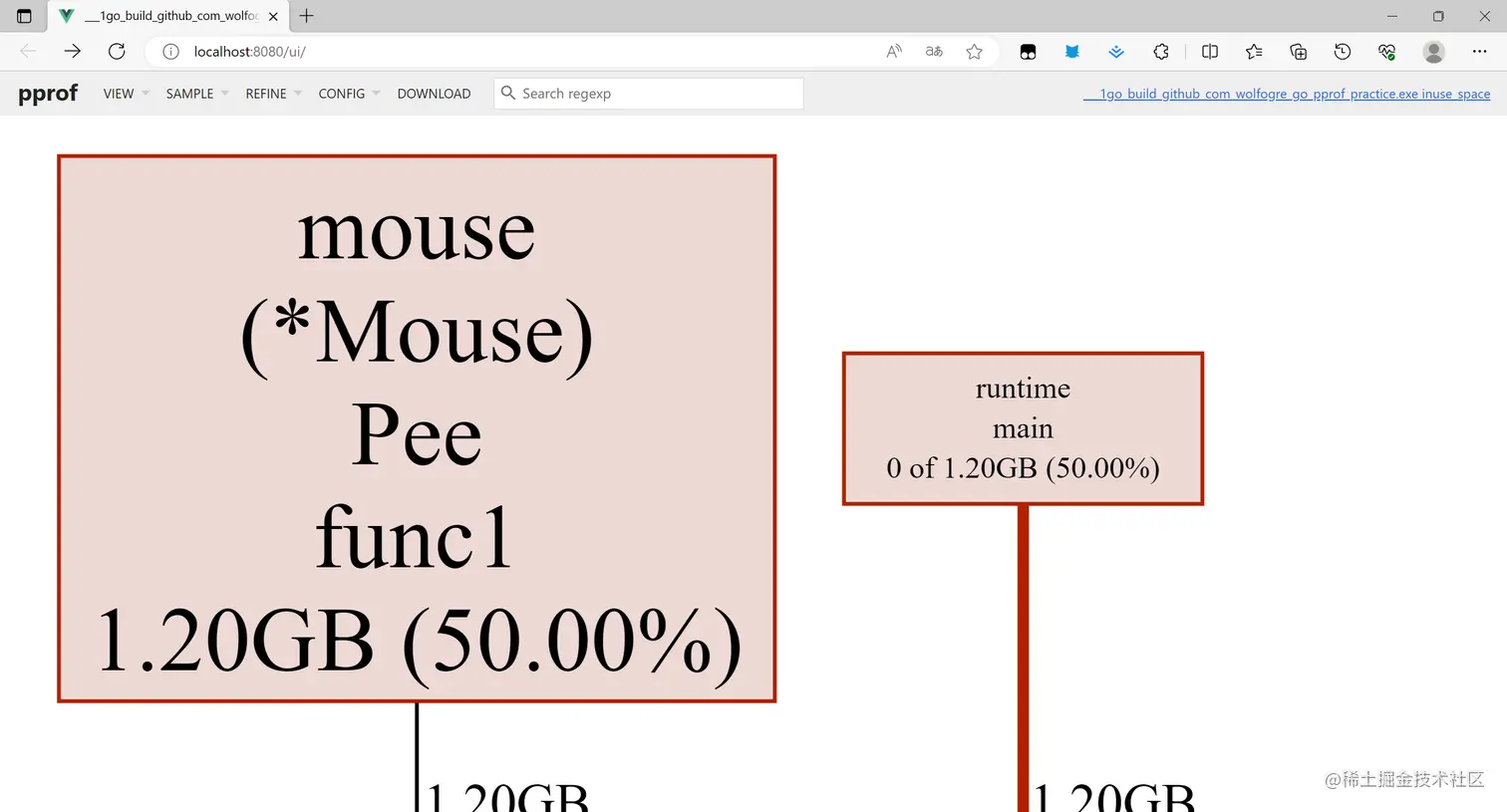Open the blue bird extension icon

coord(1071,52)
